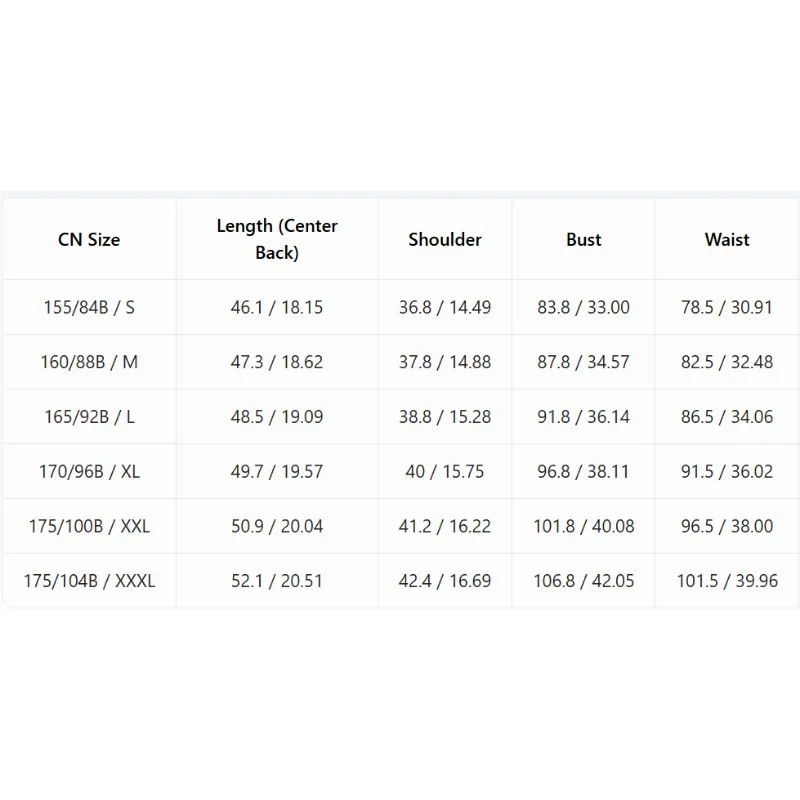The image size is (800, 800).
Task: Click the Waist column header
Action: [727, 239]
